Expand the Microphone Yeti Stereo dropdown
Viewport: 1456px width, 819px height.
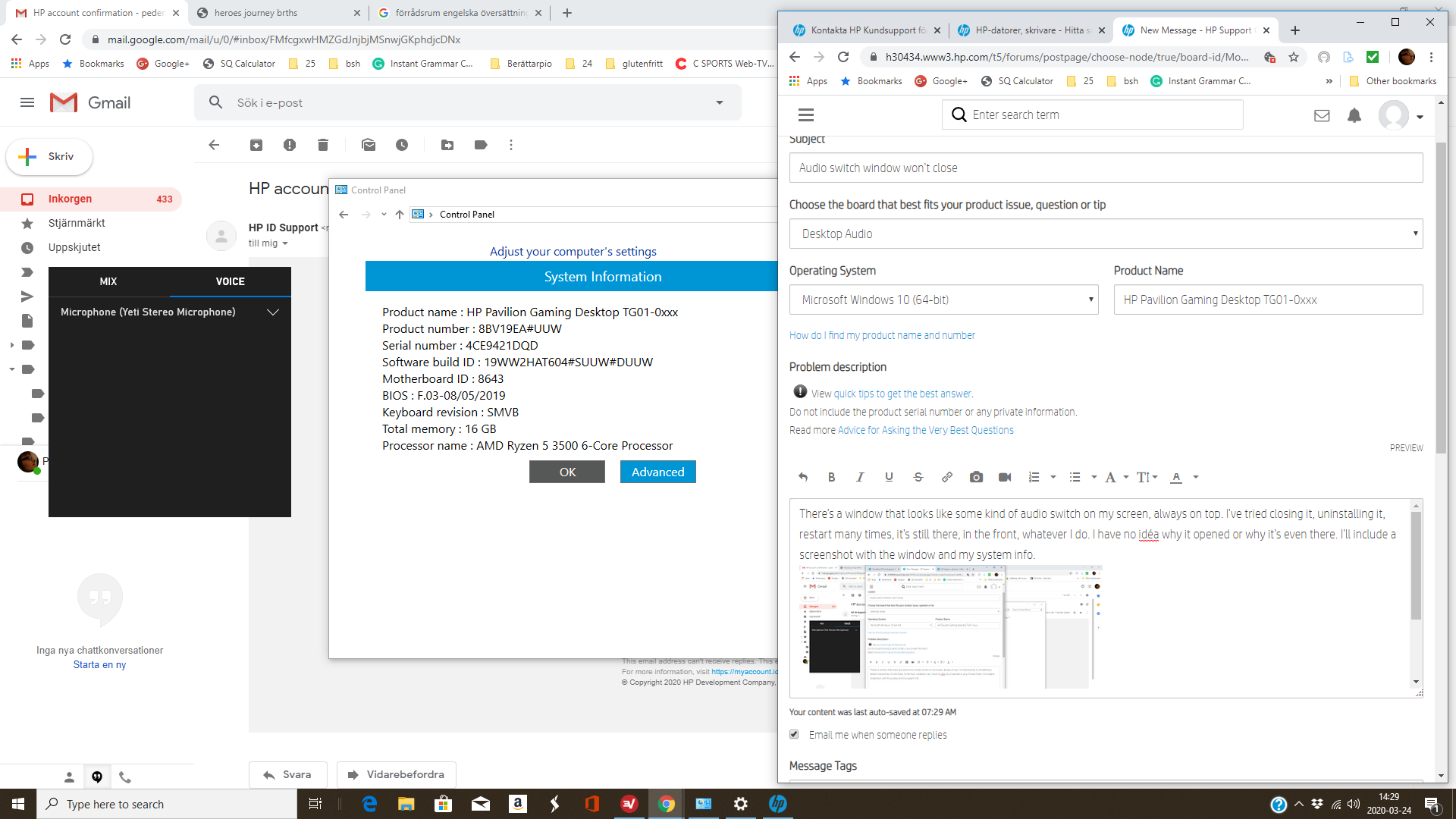click(x=273, y=312)
